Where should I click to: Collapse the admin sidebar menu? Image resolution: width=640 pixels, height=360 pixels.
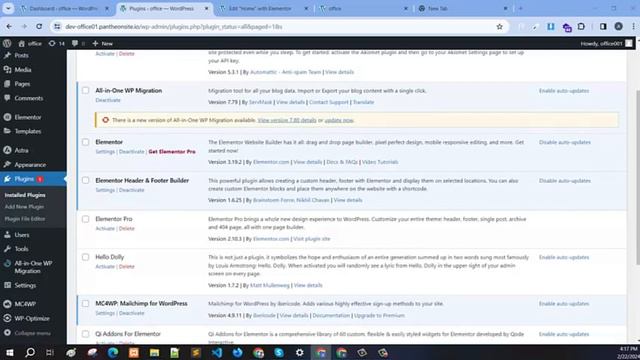pos(33,333)
